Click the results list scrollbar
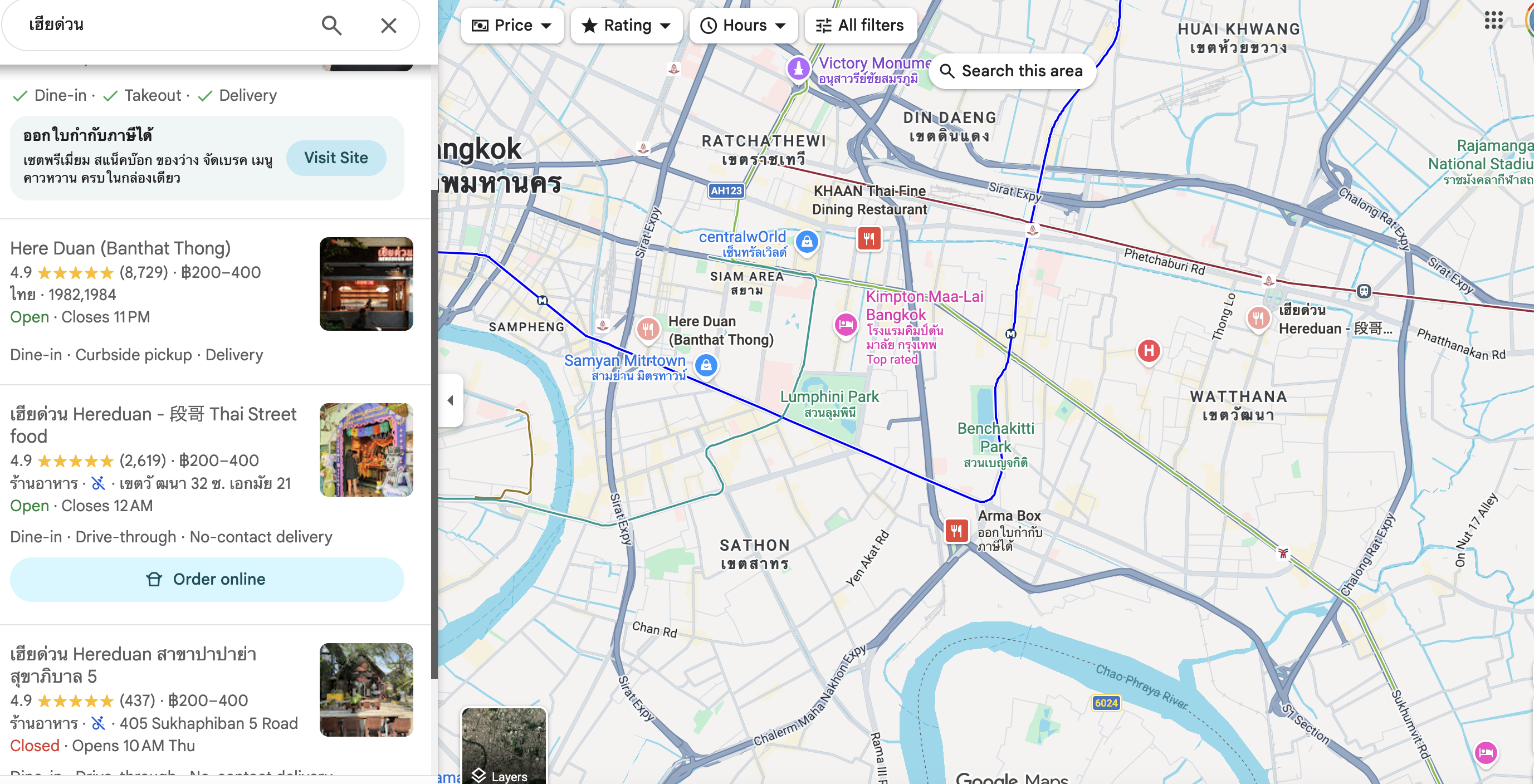1534x784 pixels. 434,433
